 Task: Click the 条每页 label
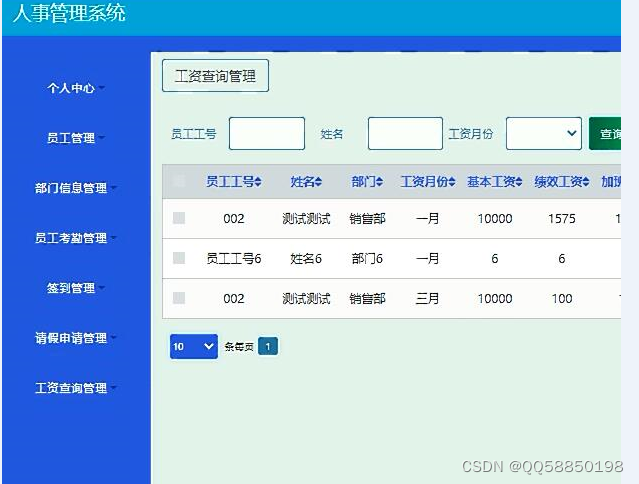click(239, 347)
